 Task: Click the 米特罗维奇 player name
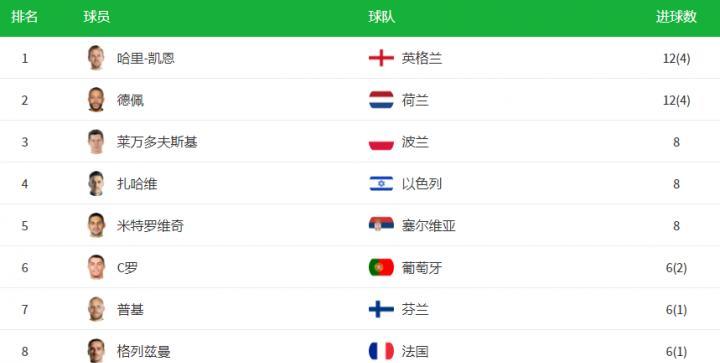(x=150, y=225)
